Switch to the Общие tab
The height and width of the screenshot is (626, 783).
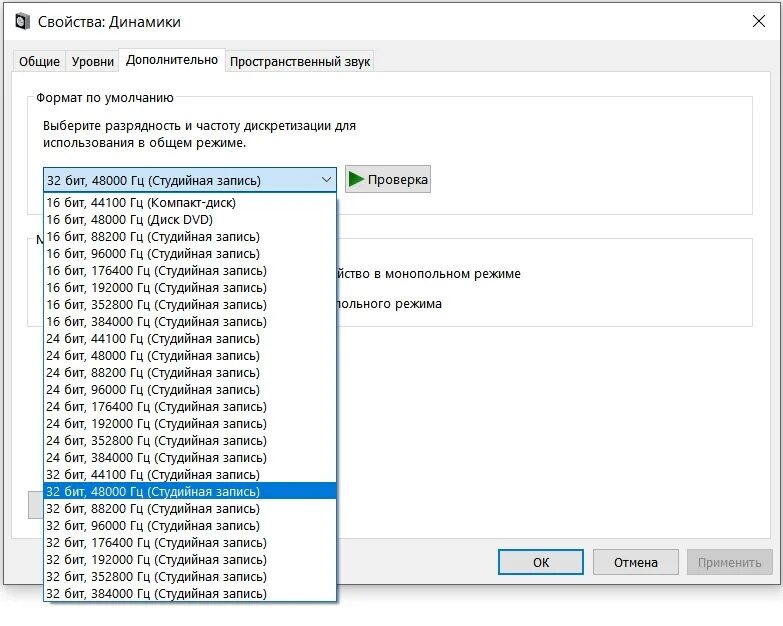pos(39,61)
